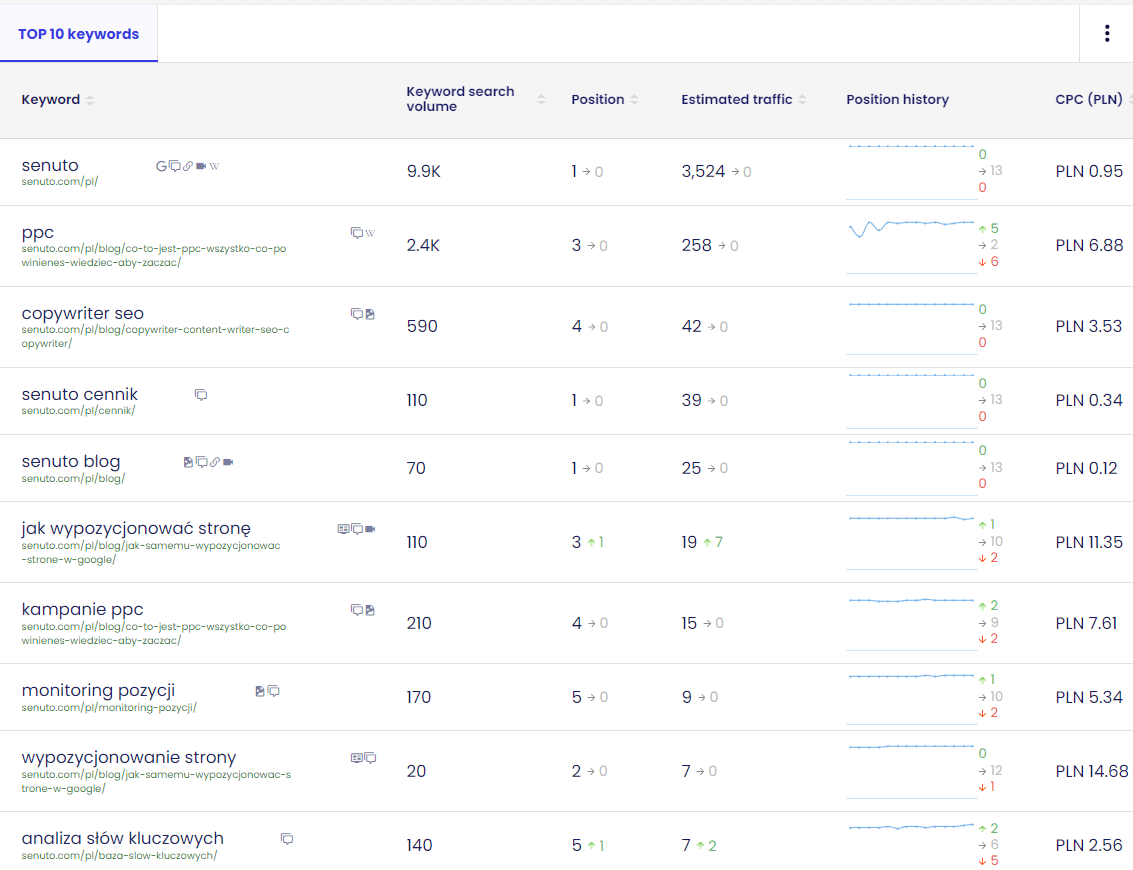
Task: Click speech-bubble icon in copywriter seo row
Action: coord(357,314)
